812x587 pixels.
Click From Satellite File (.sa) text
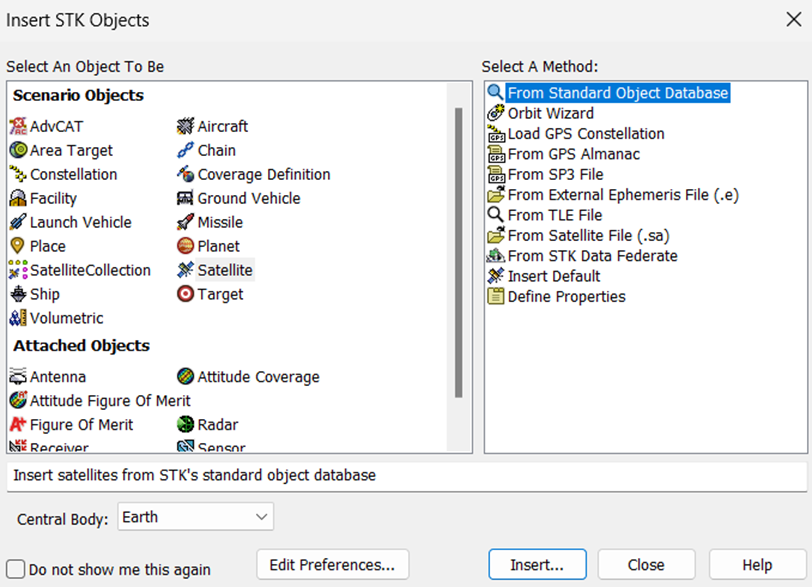pos(588,236)
